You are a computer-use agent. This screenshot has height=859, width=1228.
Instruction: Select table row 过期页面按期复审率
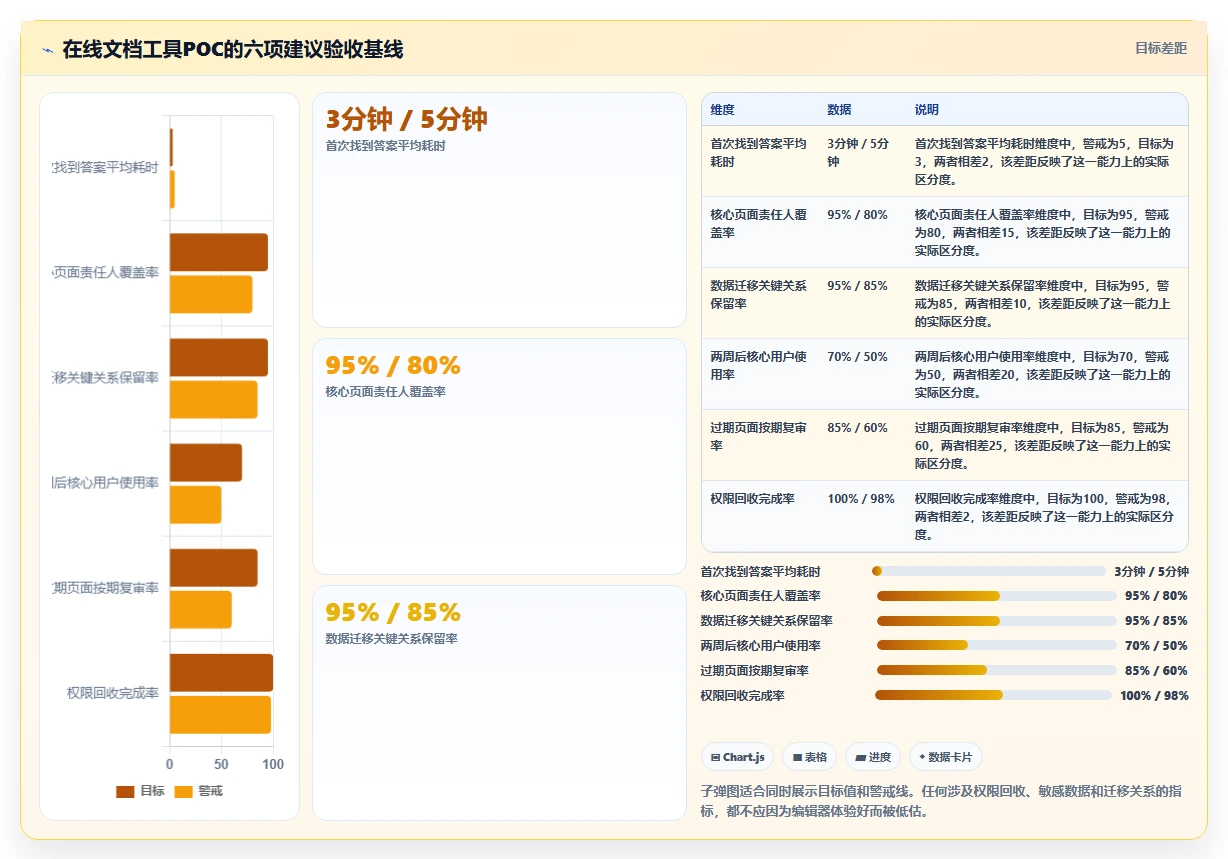[945, 445]
